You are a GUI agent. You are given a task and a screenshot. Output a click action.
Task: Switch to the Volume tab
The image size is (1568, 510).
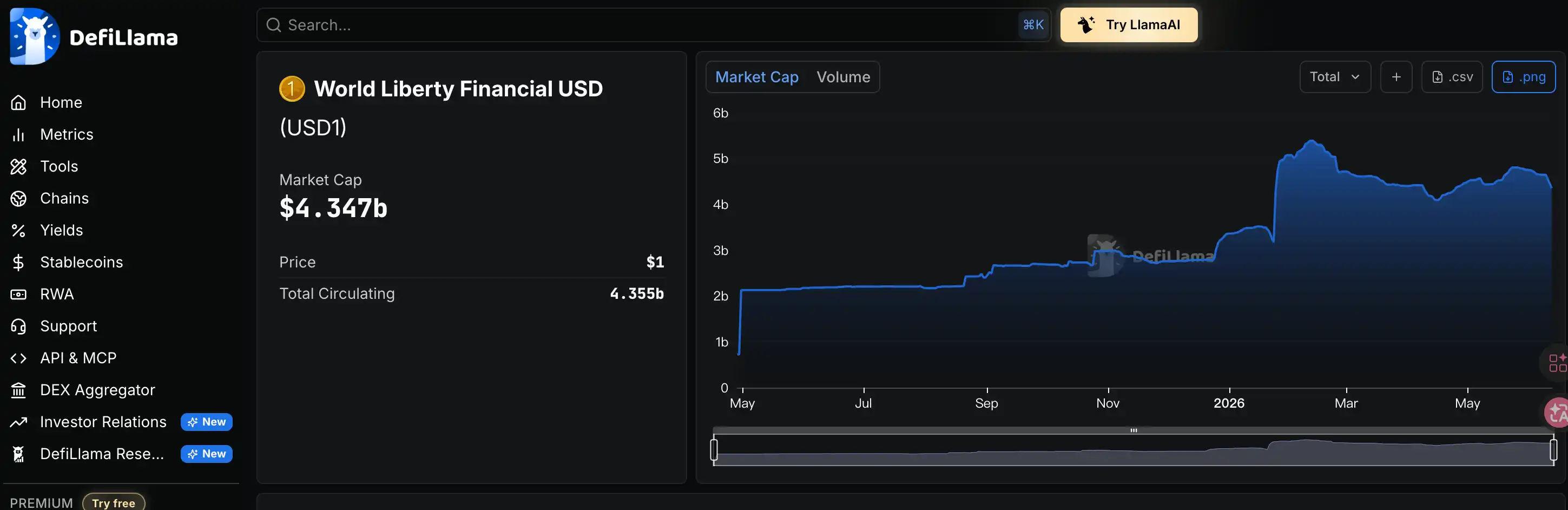[x=843, y=77]
